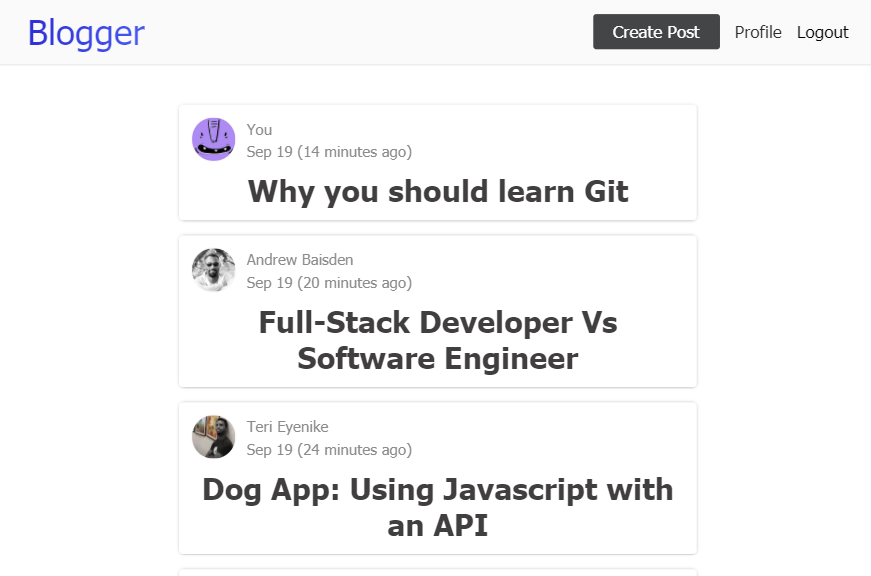The image size is (871, 576).
Task: Open the post Why you should learn Git
Action: tap(437, 191)
